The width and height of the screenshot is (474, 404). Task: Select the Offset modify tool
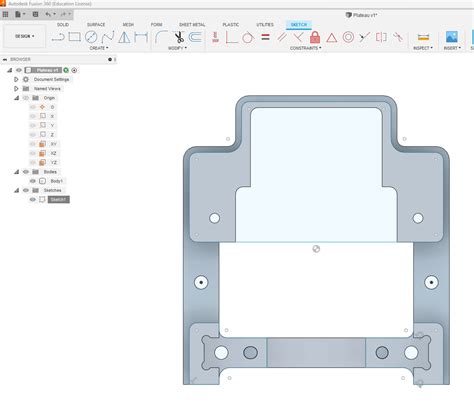pos(195,37)
